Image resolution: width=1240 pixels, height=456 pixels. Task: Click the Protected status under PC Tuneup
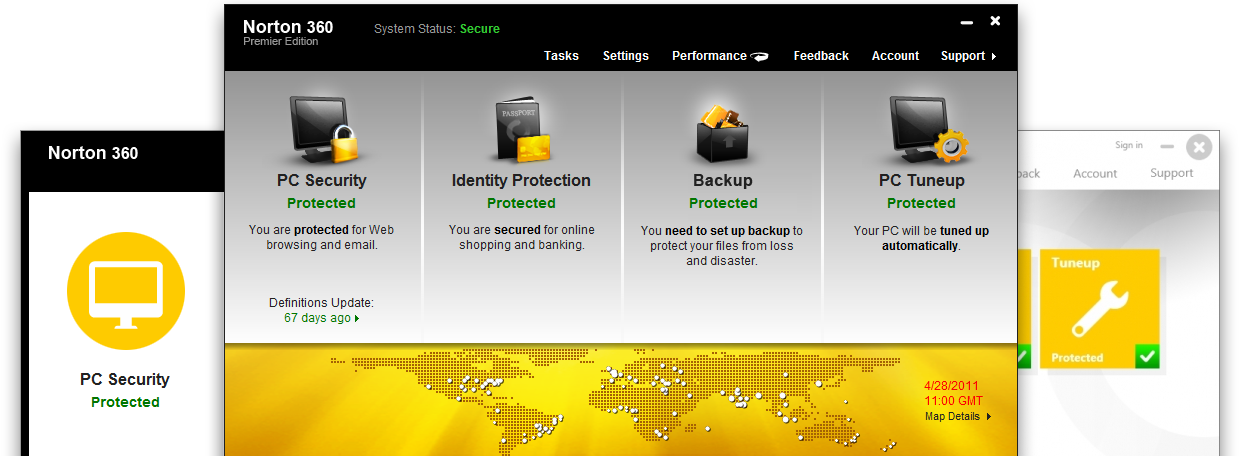[921, 203]
